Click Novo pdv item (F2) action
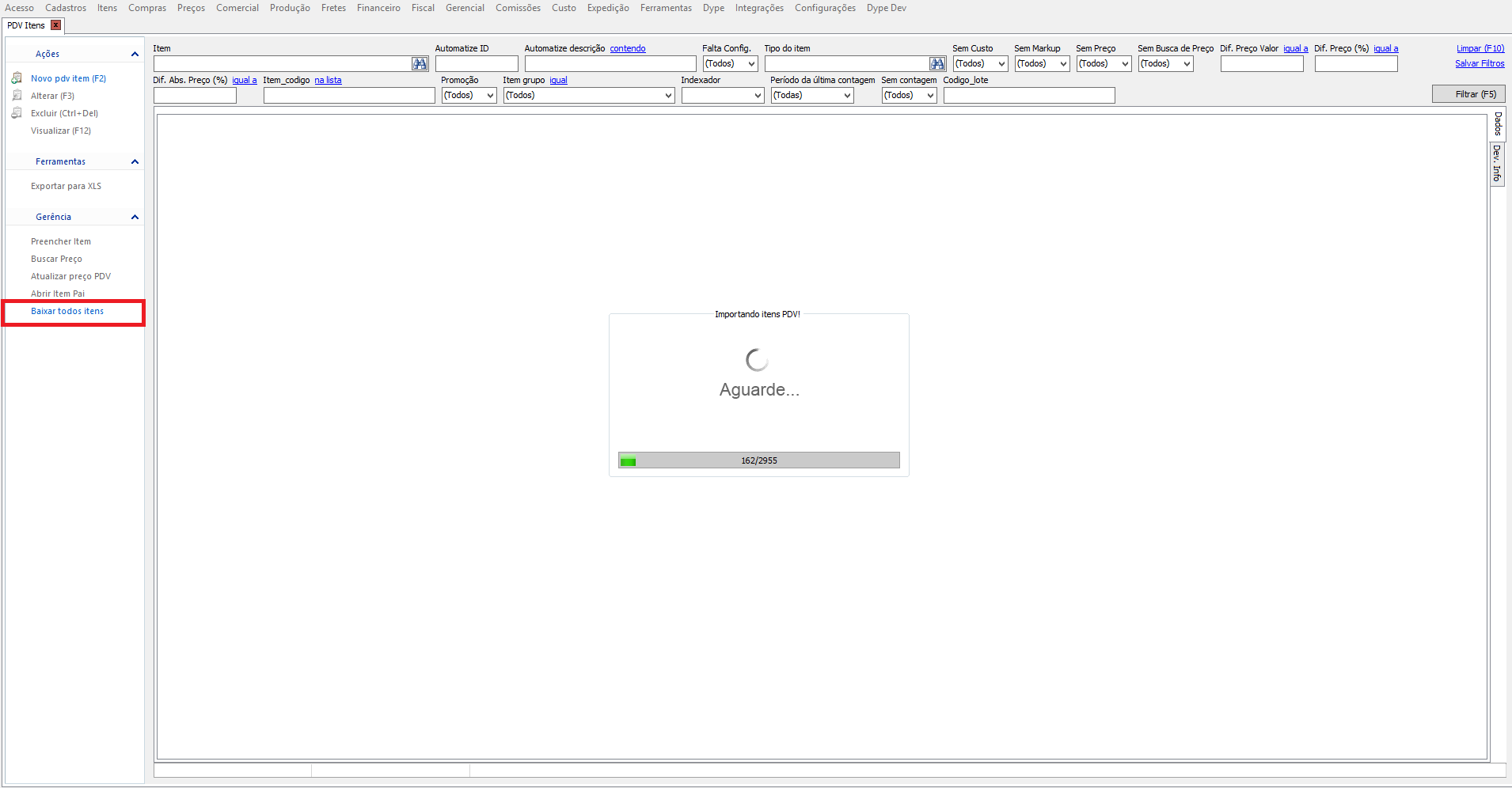1512x788 pixels. click(68, 78)
